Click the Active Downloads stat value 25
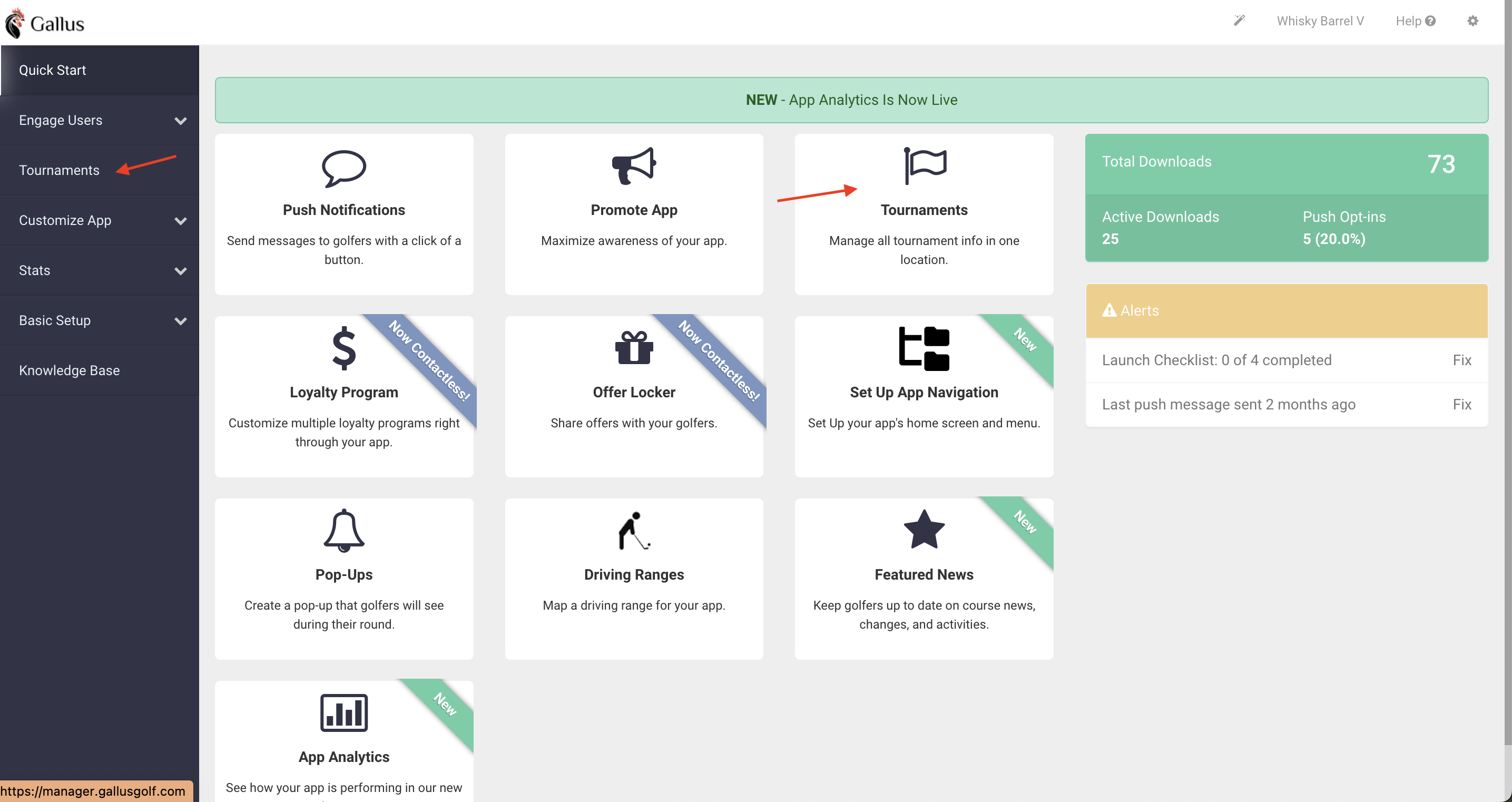Viewport: 1512px width, 802px height. point(1110,240)
